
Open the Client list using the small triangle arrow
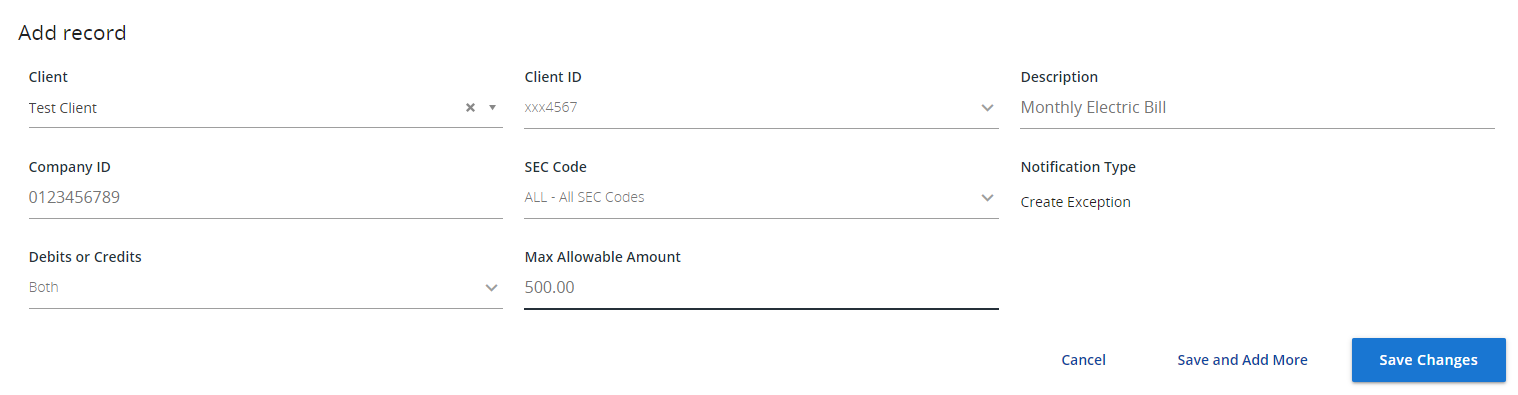pos(492,107)
